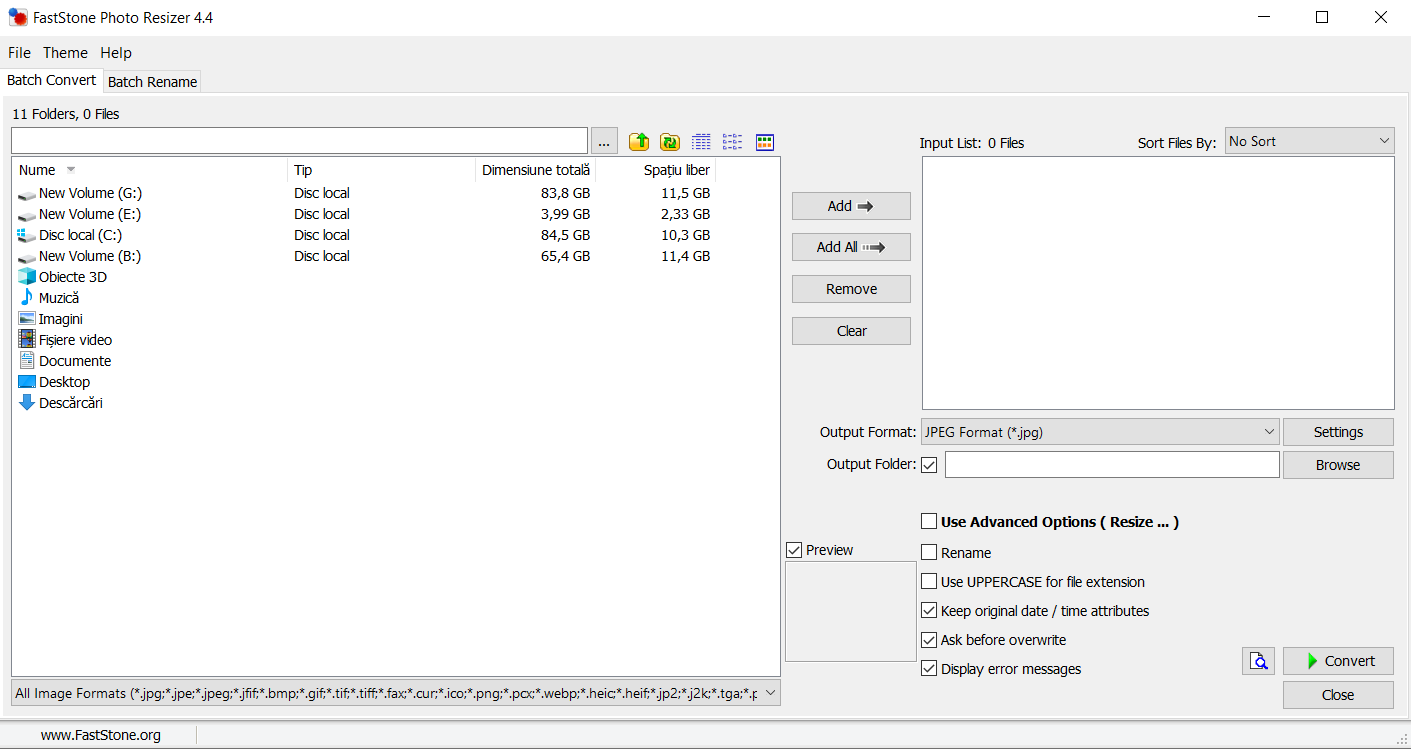
Task: Click the 2,33 GB free space value
Action: [x=685, y=214]
